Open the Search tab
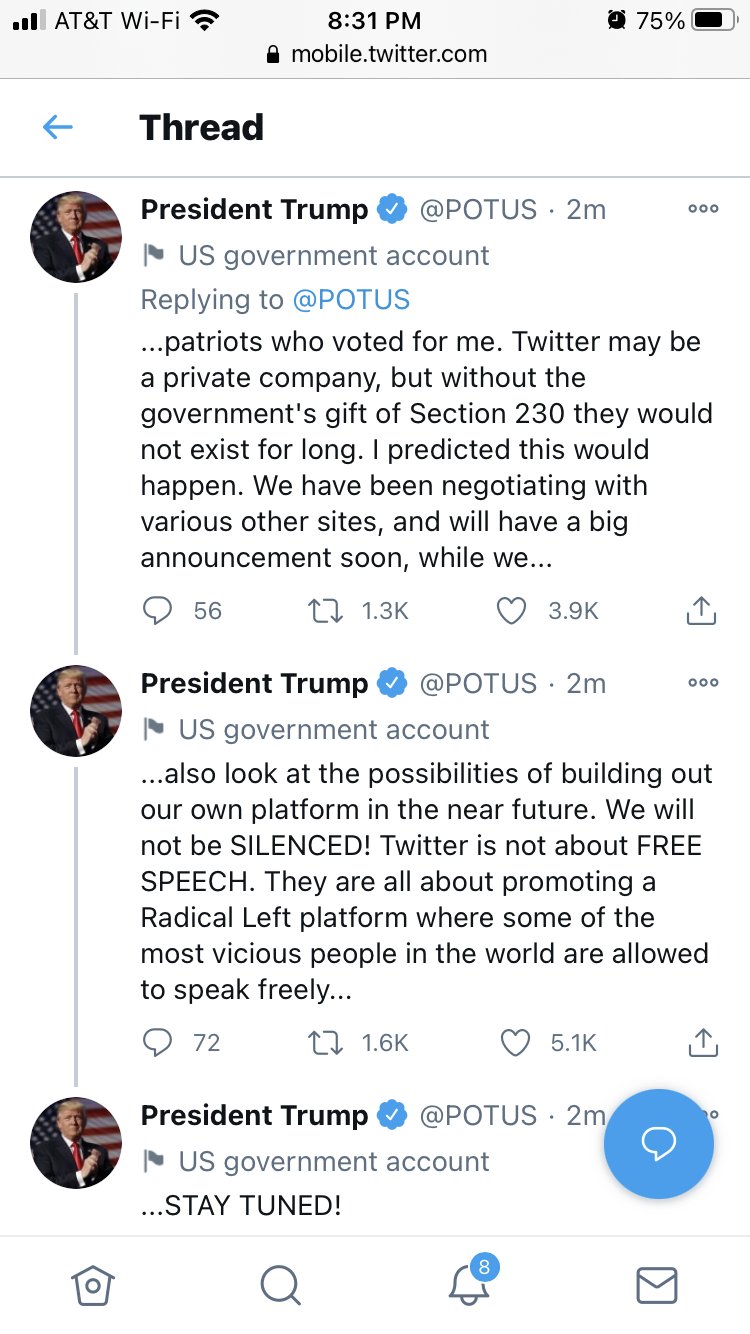The height and width of the screenshot is (1334, 750). [280, 1285]
